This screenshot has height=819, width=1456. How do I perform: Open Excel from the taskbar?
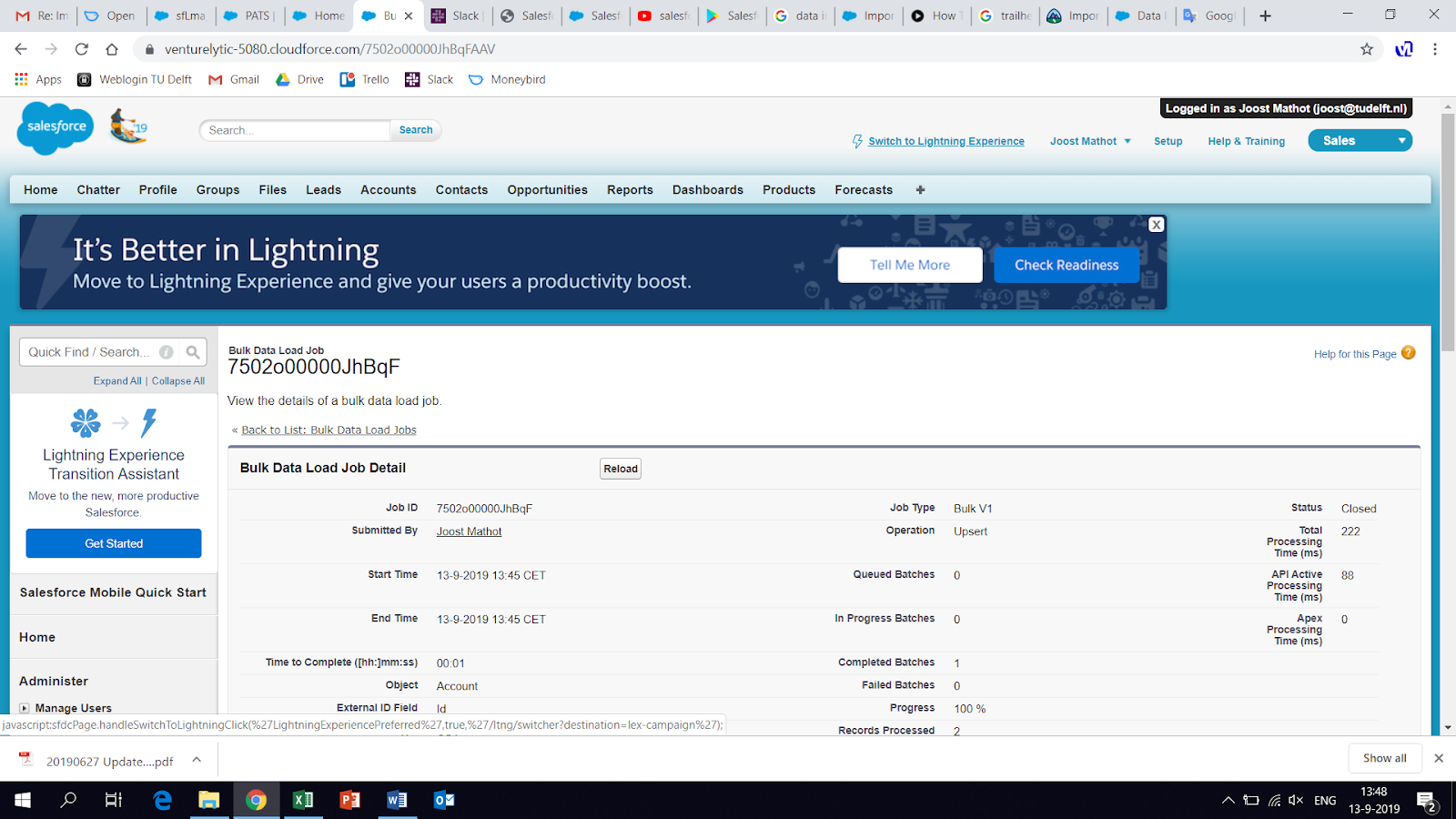(x=303, y=800)
